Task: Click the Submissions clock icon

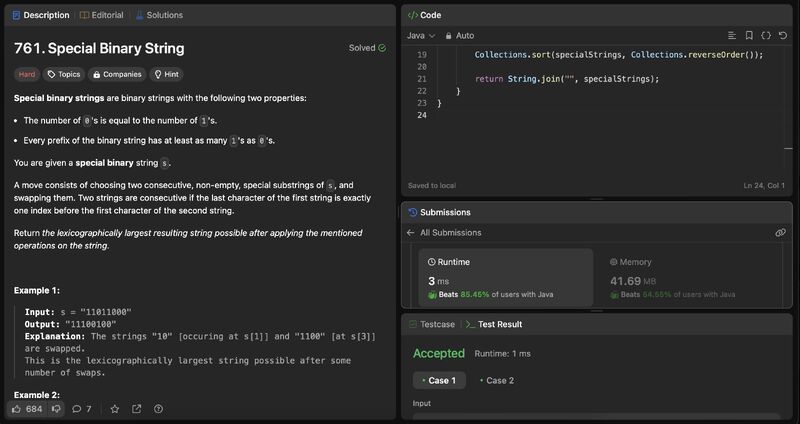Action: 413,212
